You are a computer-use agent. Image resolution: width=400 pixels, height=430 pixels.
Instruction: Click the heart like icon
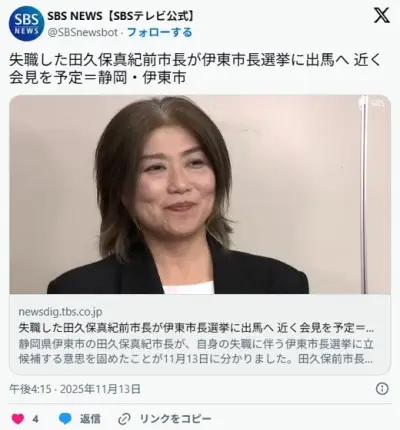coord(18,419)
